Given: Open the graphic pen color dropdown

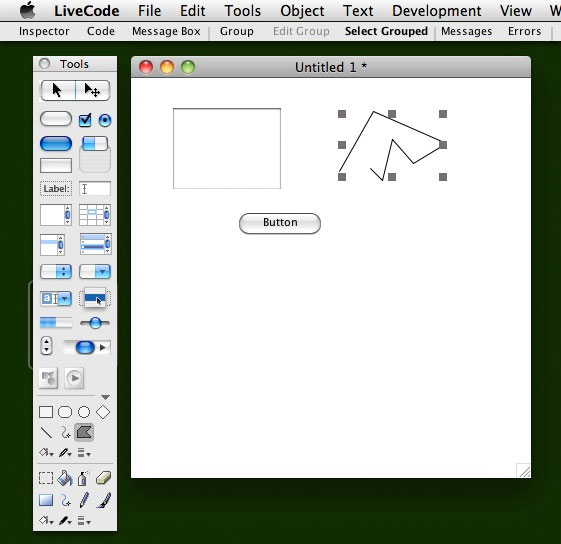Looking at the screenshot, I should pos(65,453).
